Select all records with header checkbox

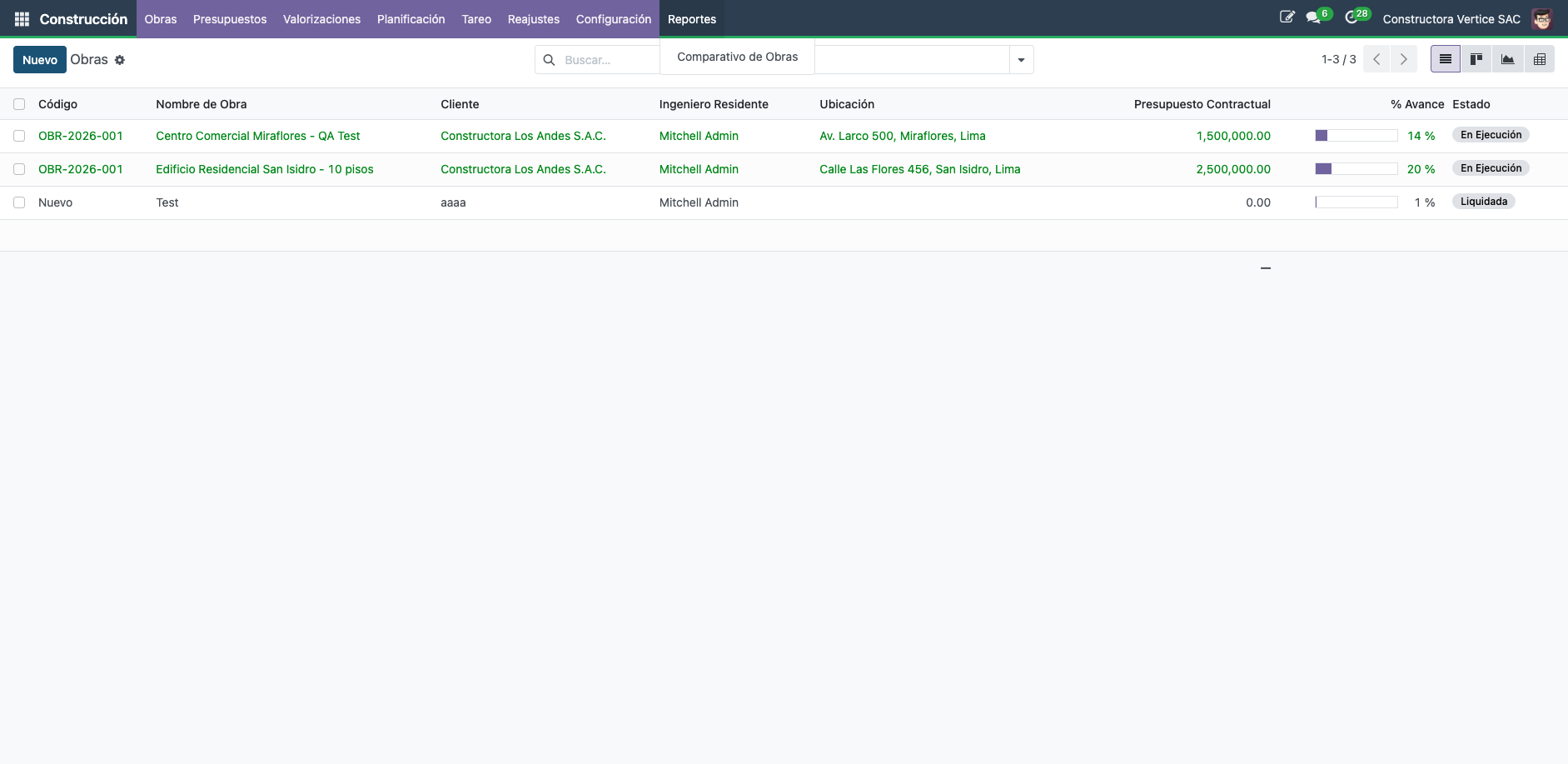click(19, 104)
